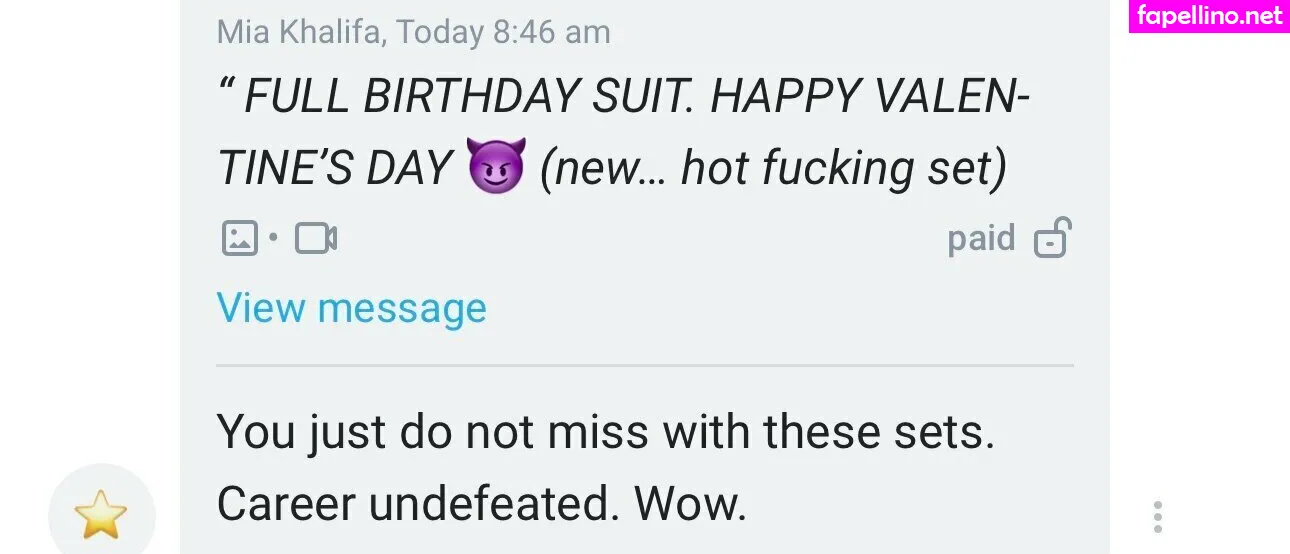Click the Career undefeated. Wow. line
Screen dimensions: 1290x554
tap(482, 505)
